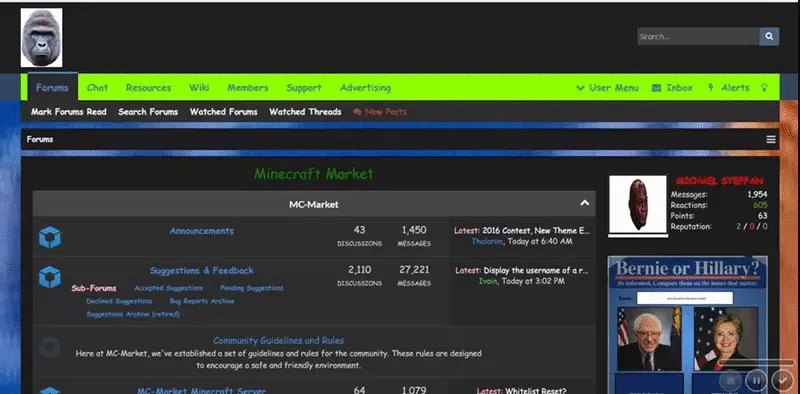Viewport: 800px width, 394px height.
Task: Click the New Posts speech bubble icon
Action: (357, 112)
